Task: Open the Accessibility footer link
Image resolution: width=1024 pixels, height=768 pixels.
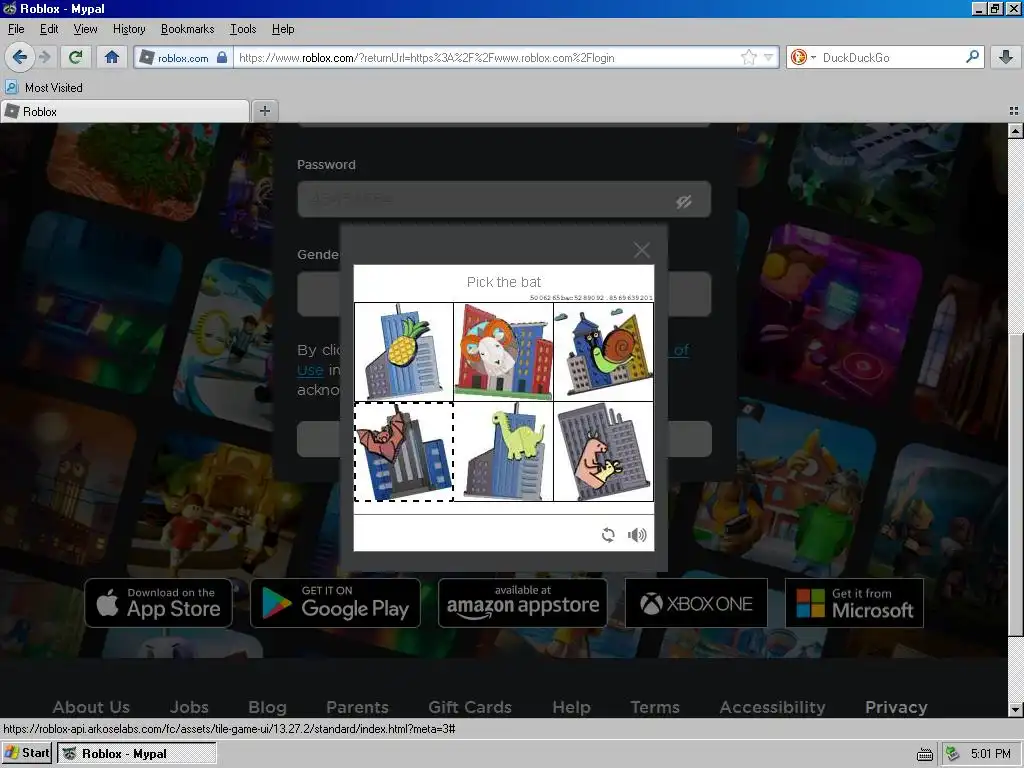Action: (x=773, y=707)
